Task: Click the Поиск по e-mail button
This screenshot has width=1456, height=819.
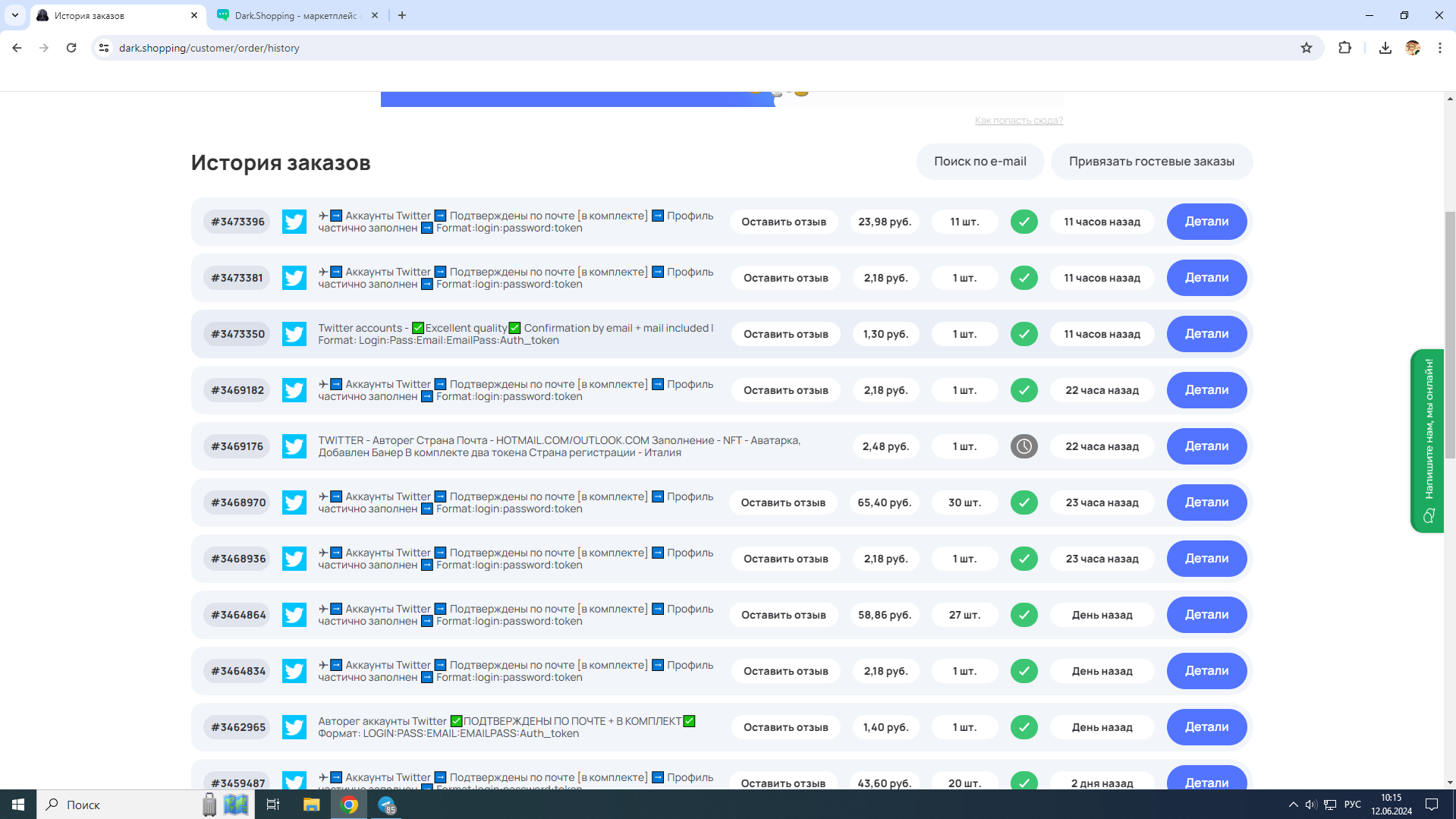Action: (x=980, y=162)
